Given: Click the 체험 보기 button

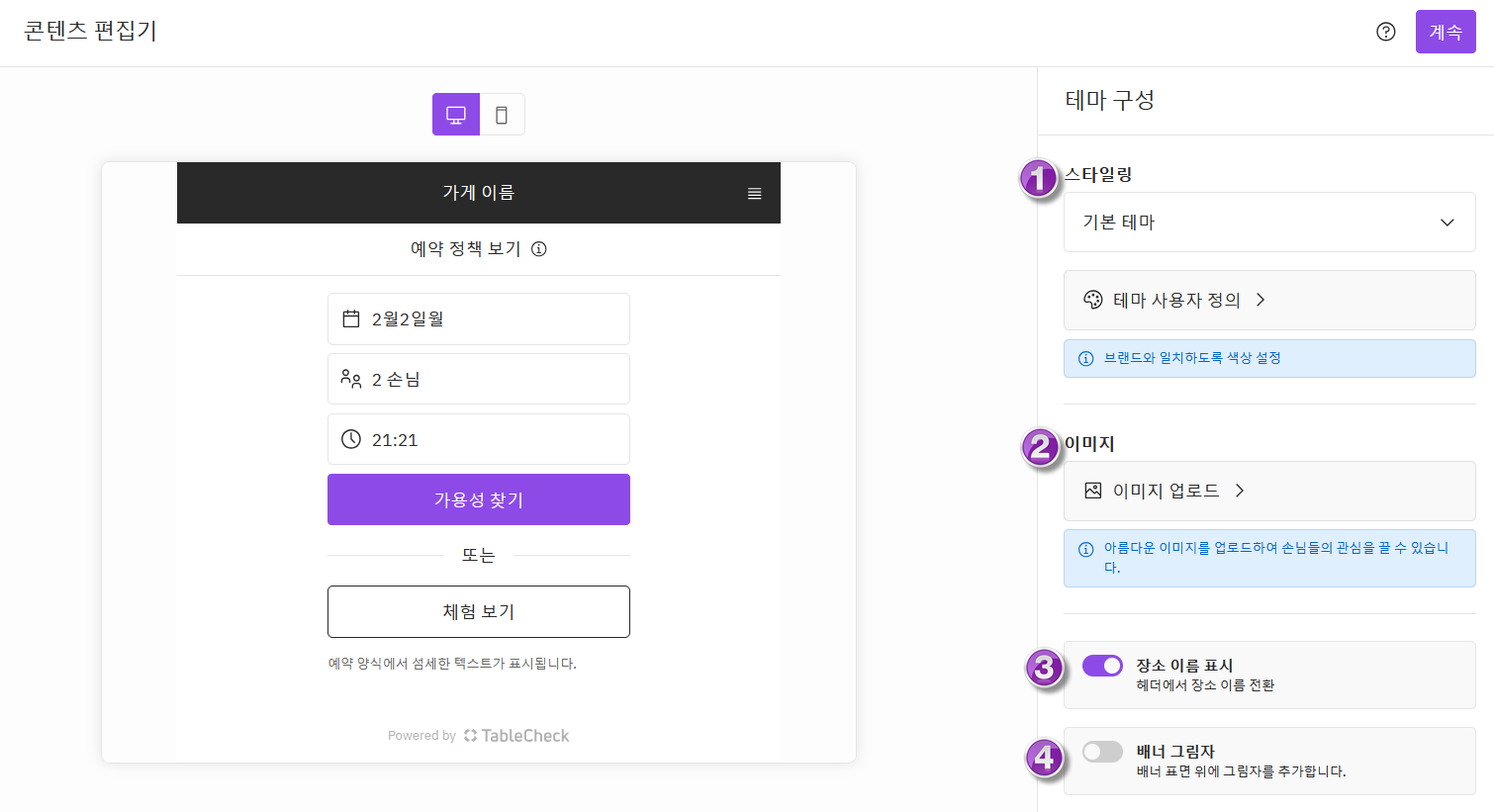Looking at the screenshot, I should coord(479,611).
